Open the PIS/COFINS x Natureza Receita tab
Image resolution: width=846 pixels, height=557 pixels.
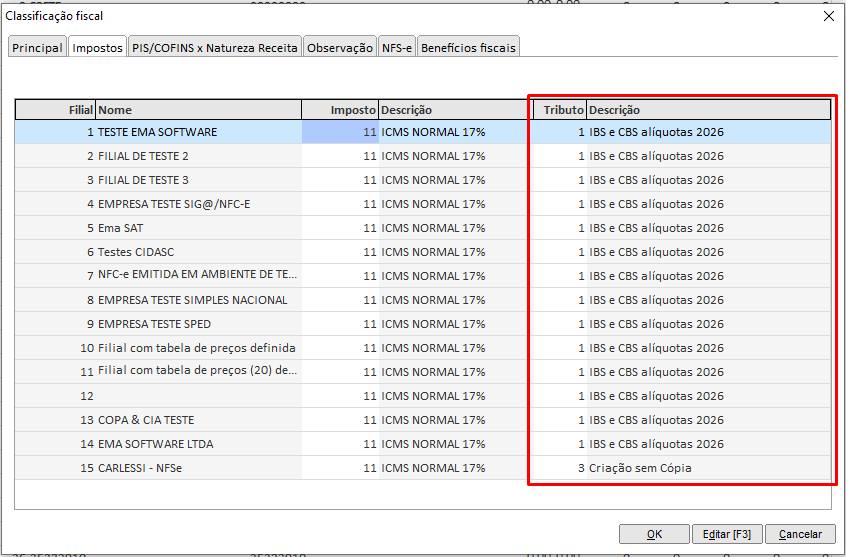coord(214,48)
